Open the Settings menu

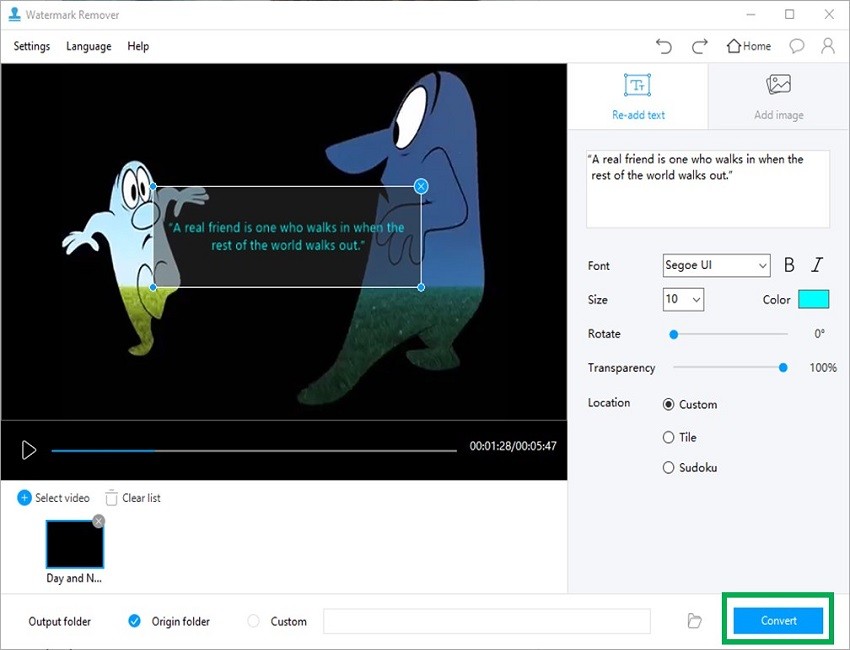click(x=31, y=46)
